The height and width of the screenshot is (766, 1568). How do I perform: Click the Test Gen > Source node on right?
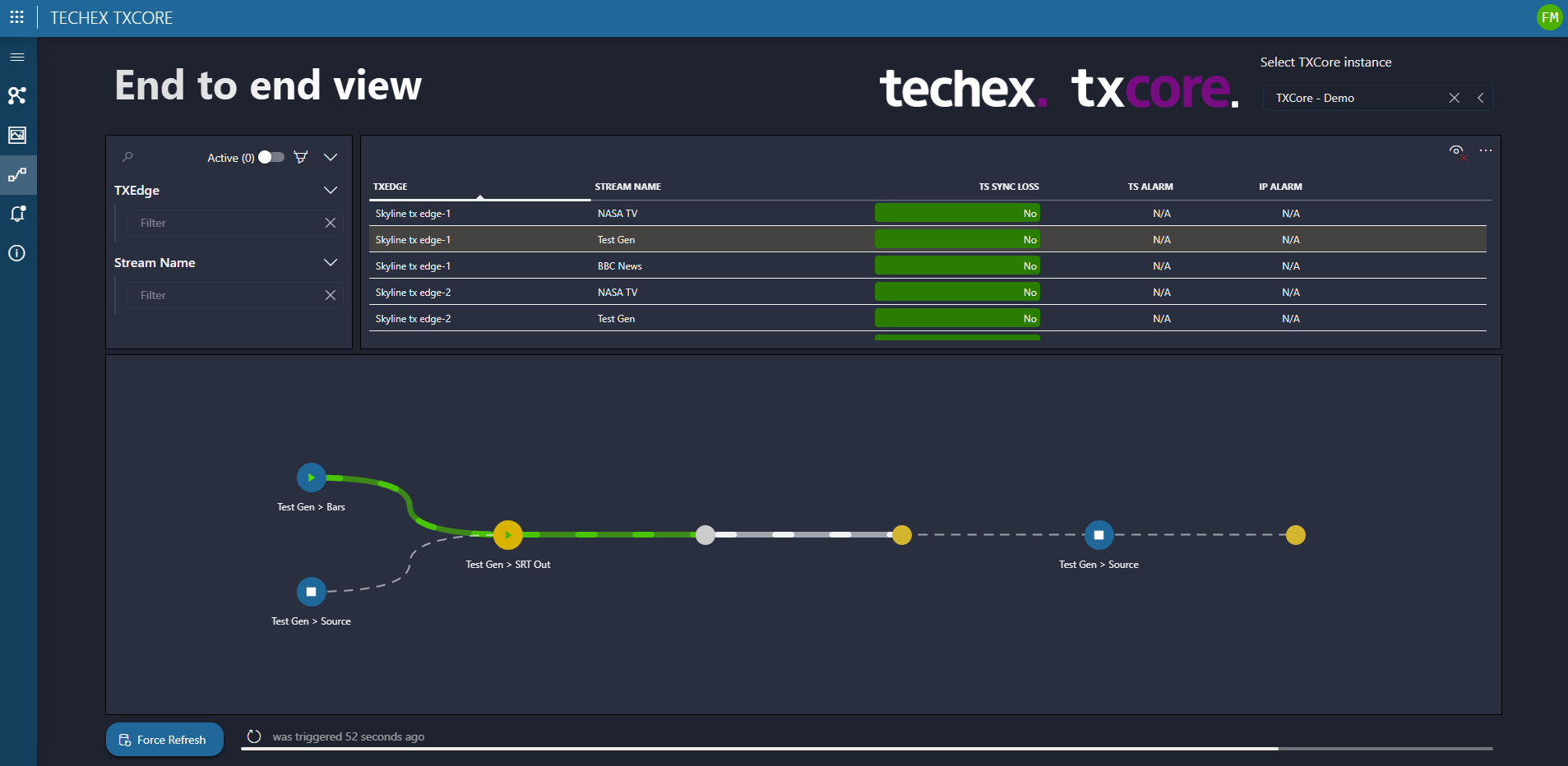point(1099,535)
